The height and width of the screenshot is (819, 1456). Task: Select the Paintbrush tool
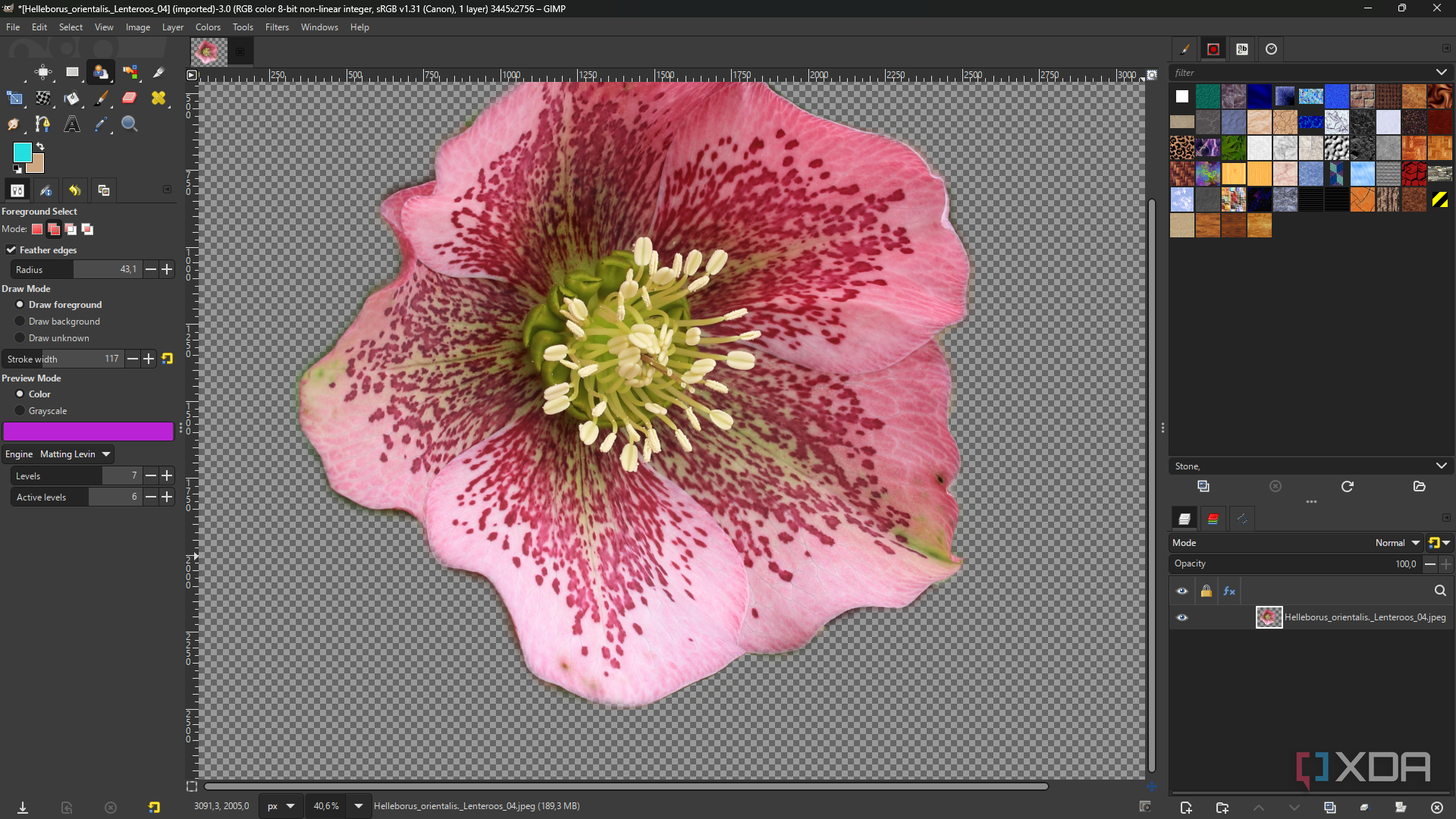tap(101, 99)
